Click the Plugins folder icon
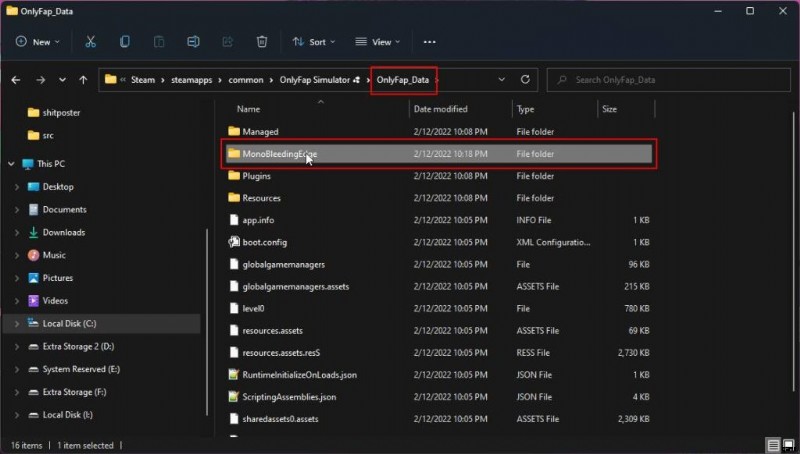Viewport: 800px width, 454px height. click(234, 175)
